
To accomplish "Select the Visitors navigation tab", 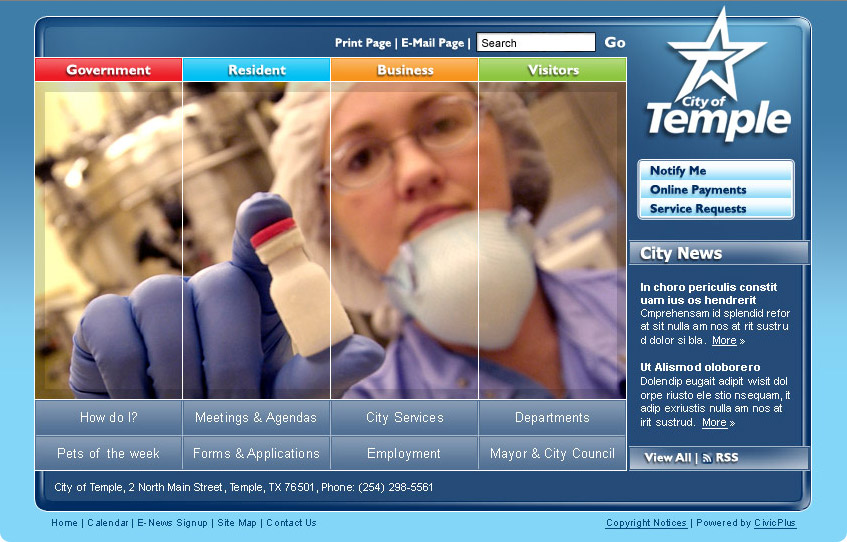I will pos(552,70).
